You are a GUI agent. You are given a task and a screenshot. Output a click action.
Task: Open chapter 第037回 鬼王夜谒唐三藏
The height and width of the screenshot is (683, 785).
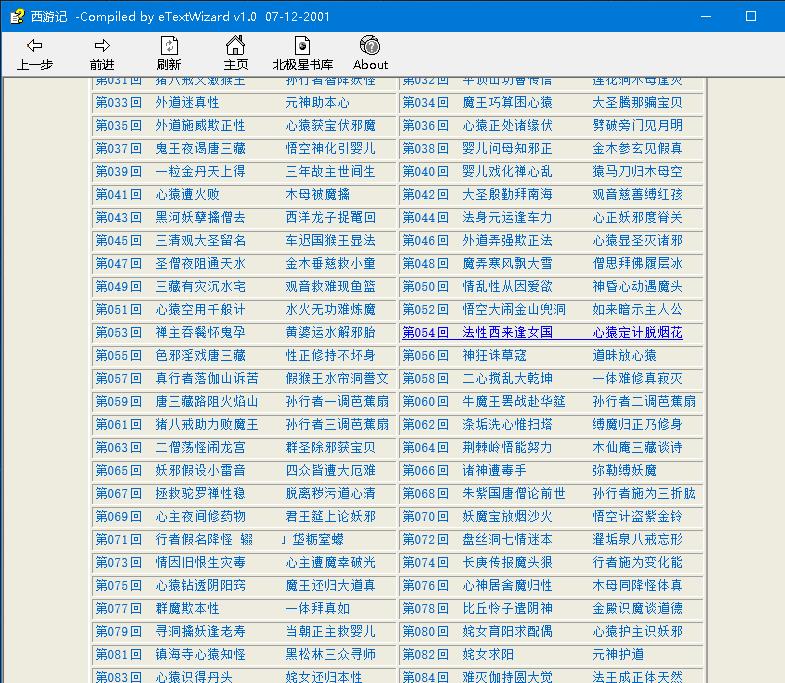(235, 149)
